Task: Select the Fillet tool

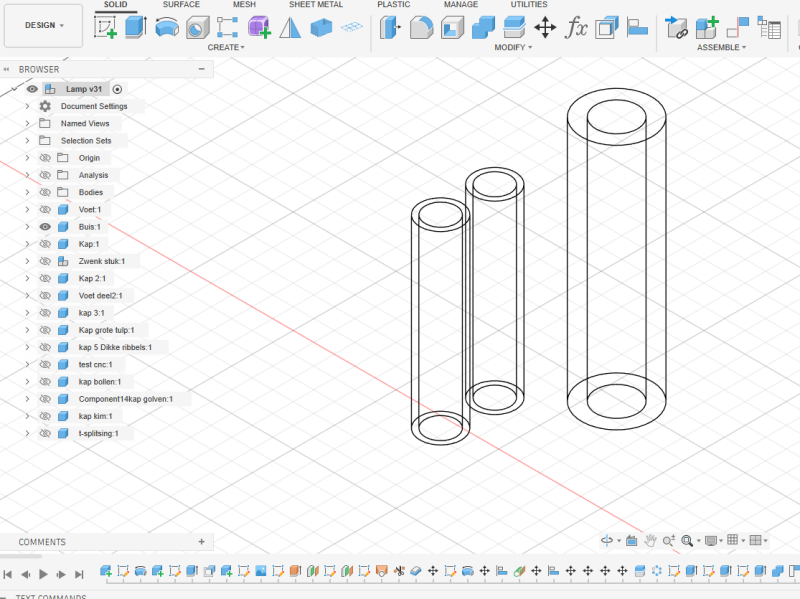Action: coord(421,27)
